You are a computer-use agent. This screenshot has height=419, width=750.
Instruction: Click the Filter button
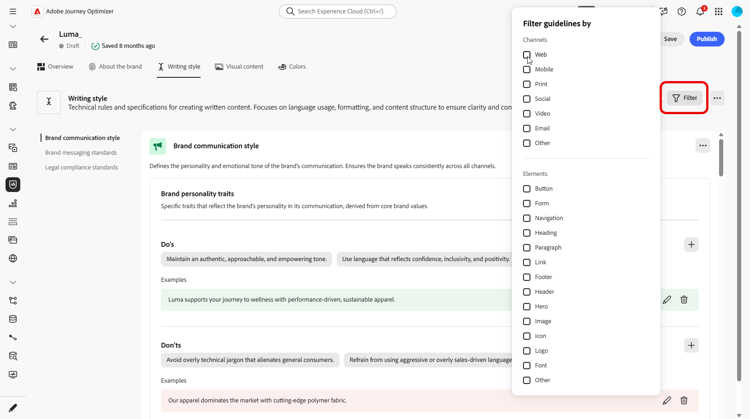(x=685, y=98)
